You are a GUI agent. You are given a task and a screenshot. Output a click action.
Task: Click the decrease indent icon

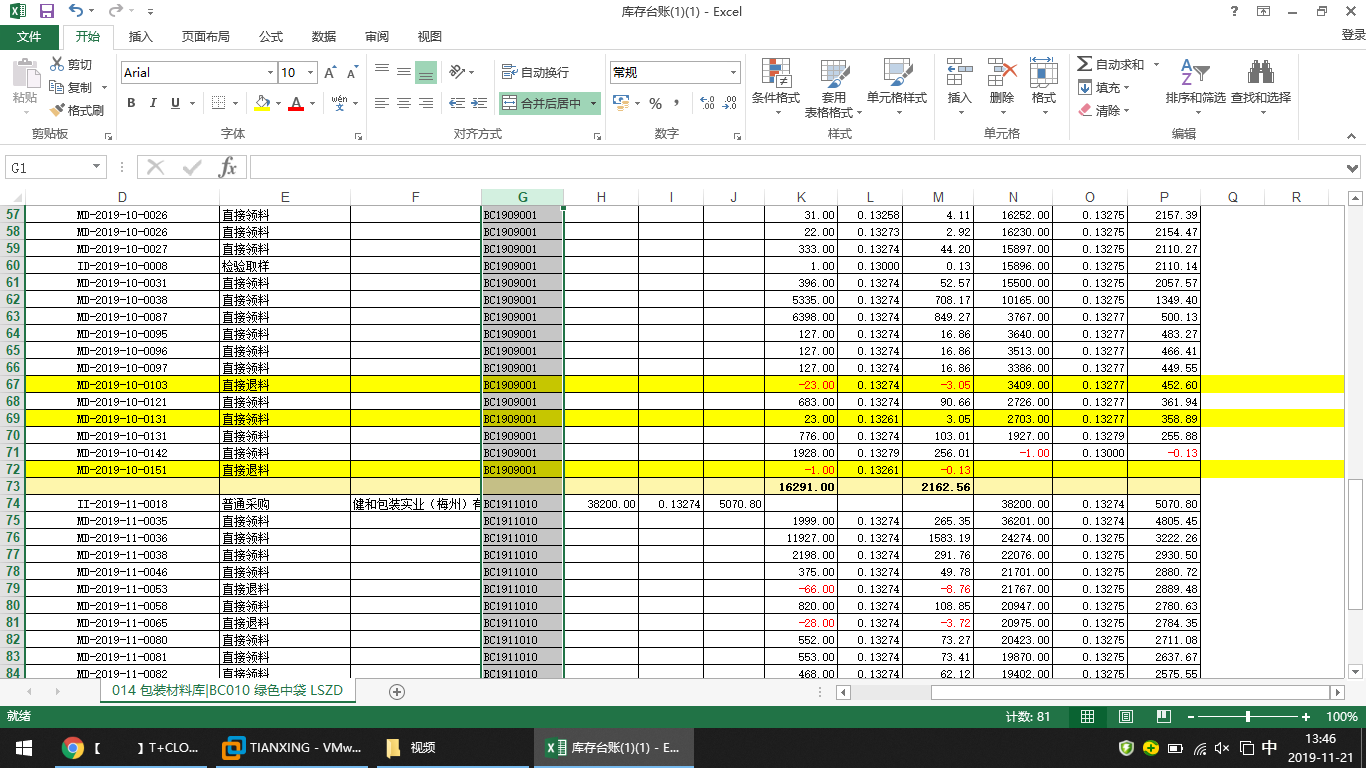click(457, 103)
